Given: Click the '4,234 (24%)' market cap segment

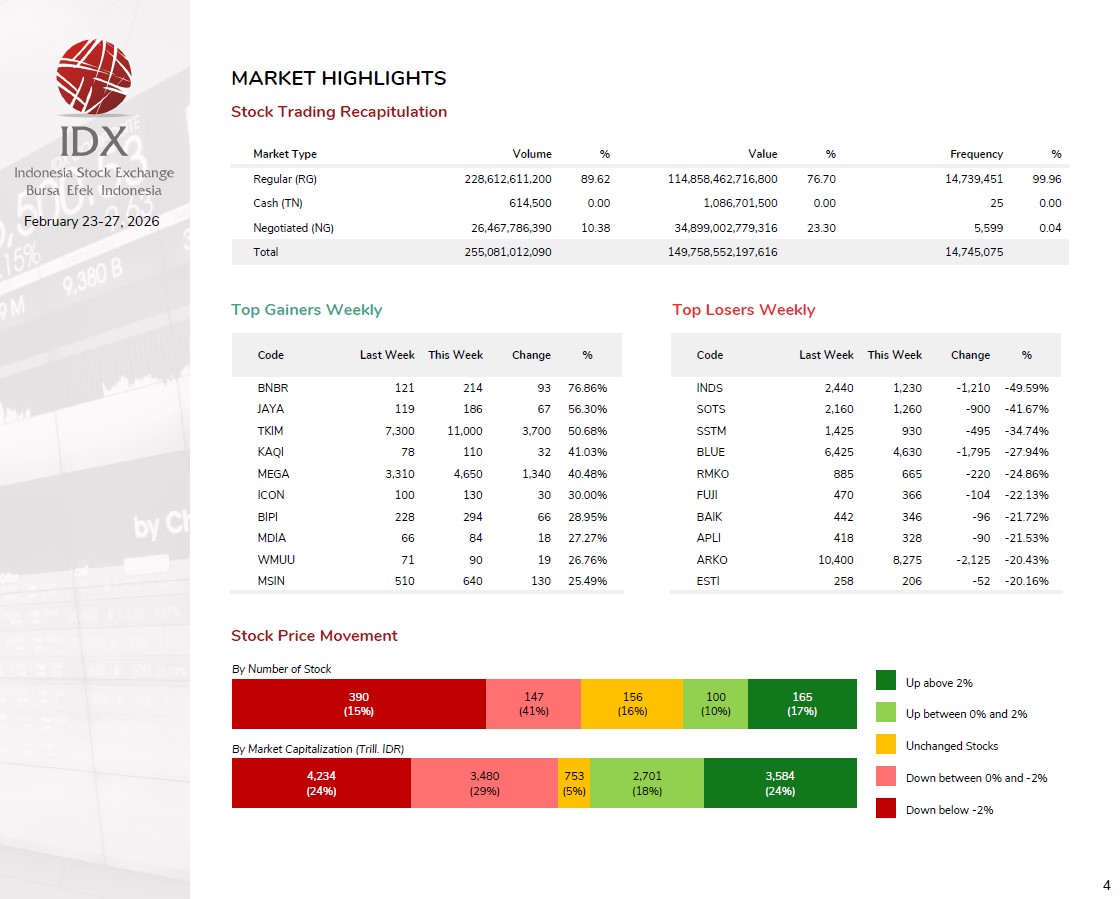Looking at the screenshot, I should pyautogui.click(x=321, y=783).
